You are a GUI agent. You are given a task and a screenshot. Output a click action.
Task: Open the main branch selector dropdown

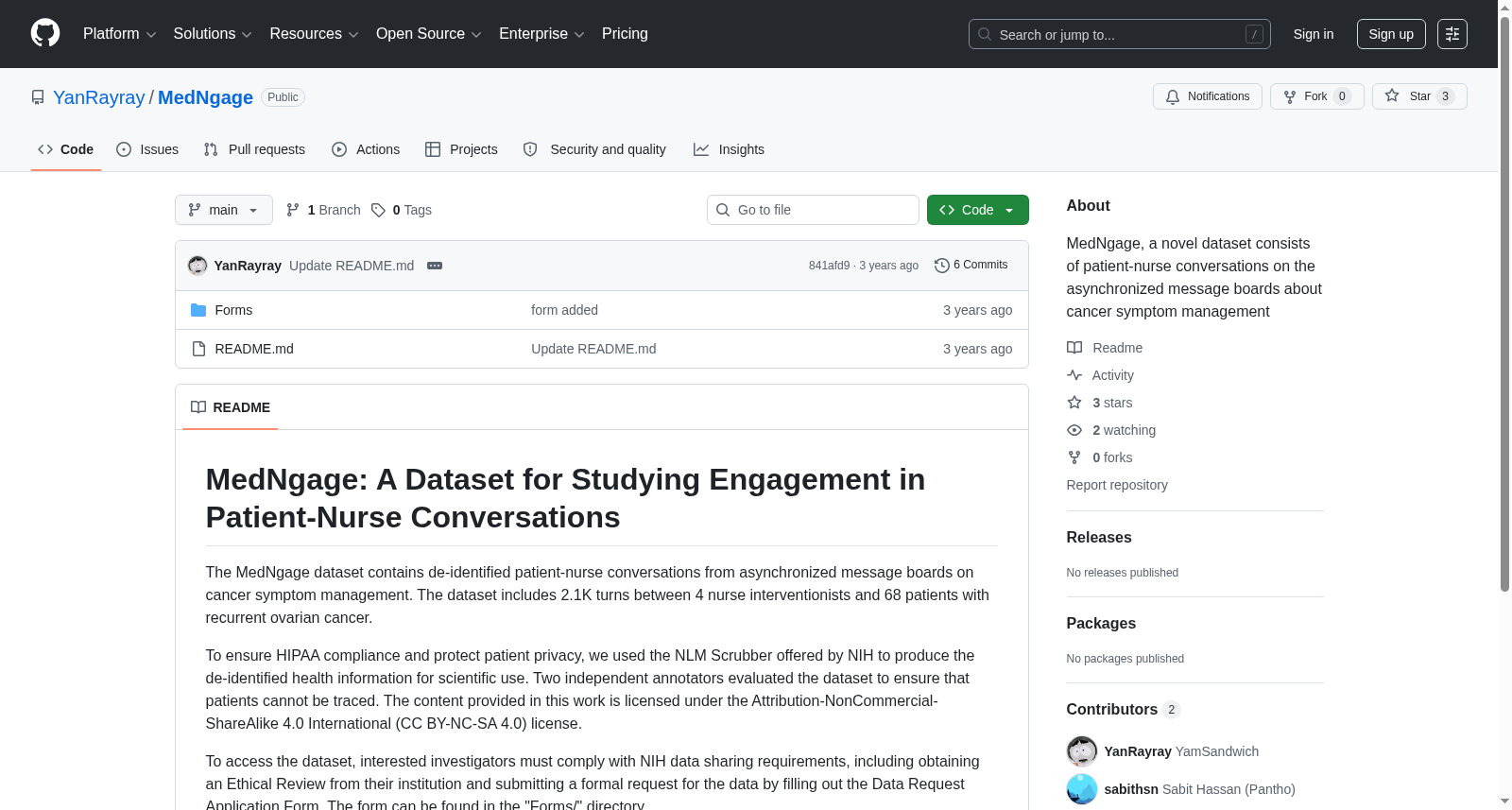(x=224, y=210)
